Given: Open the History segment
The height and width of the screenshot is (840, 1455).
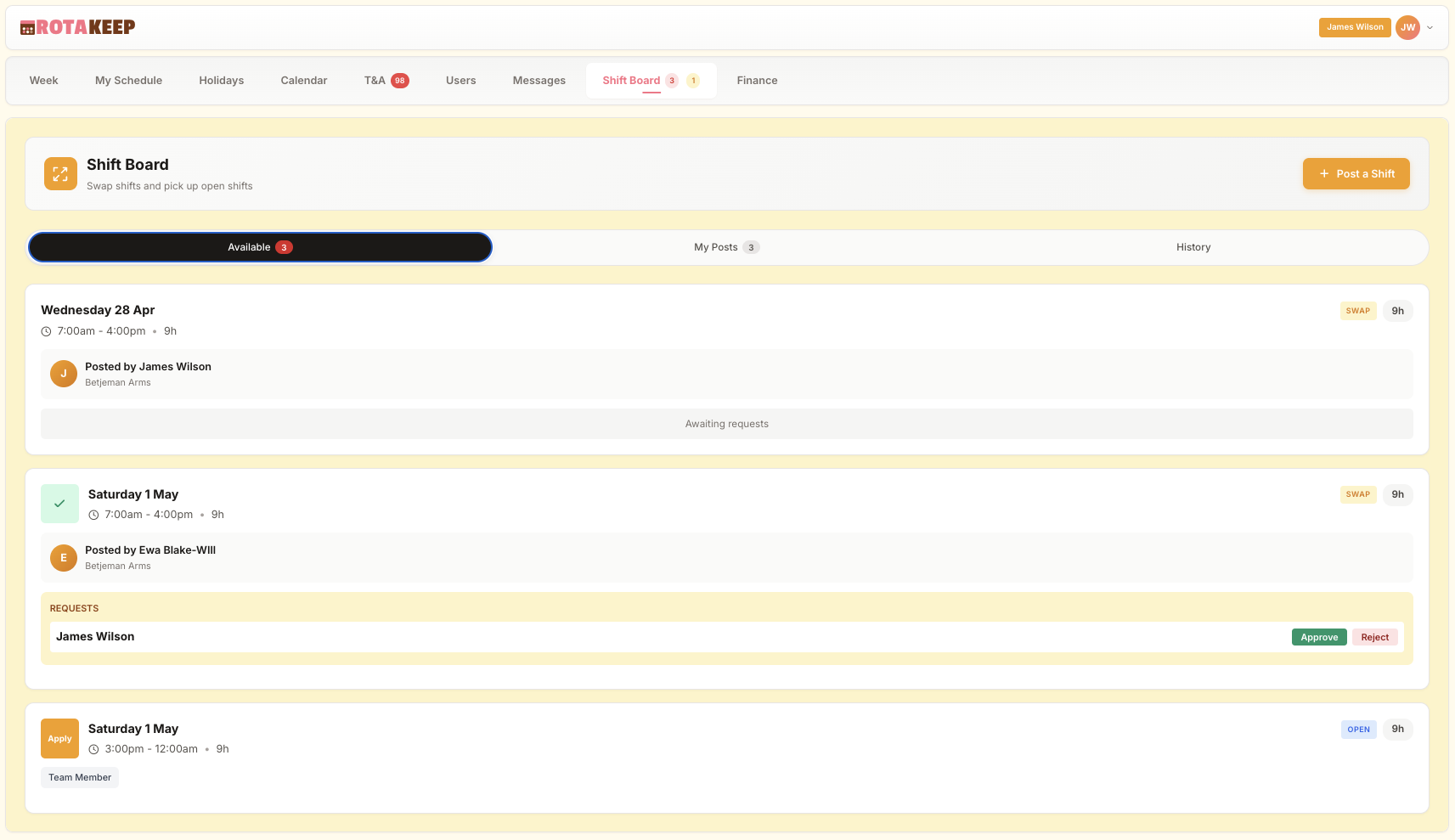Looking at the screenshot, I should point(1193,247).
